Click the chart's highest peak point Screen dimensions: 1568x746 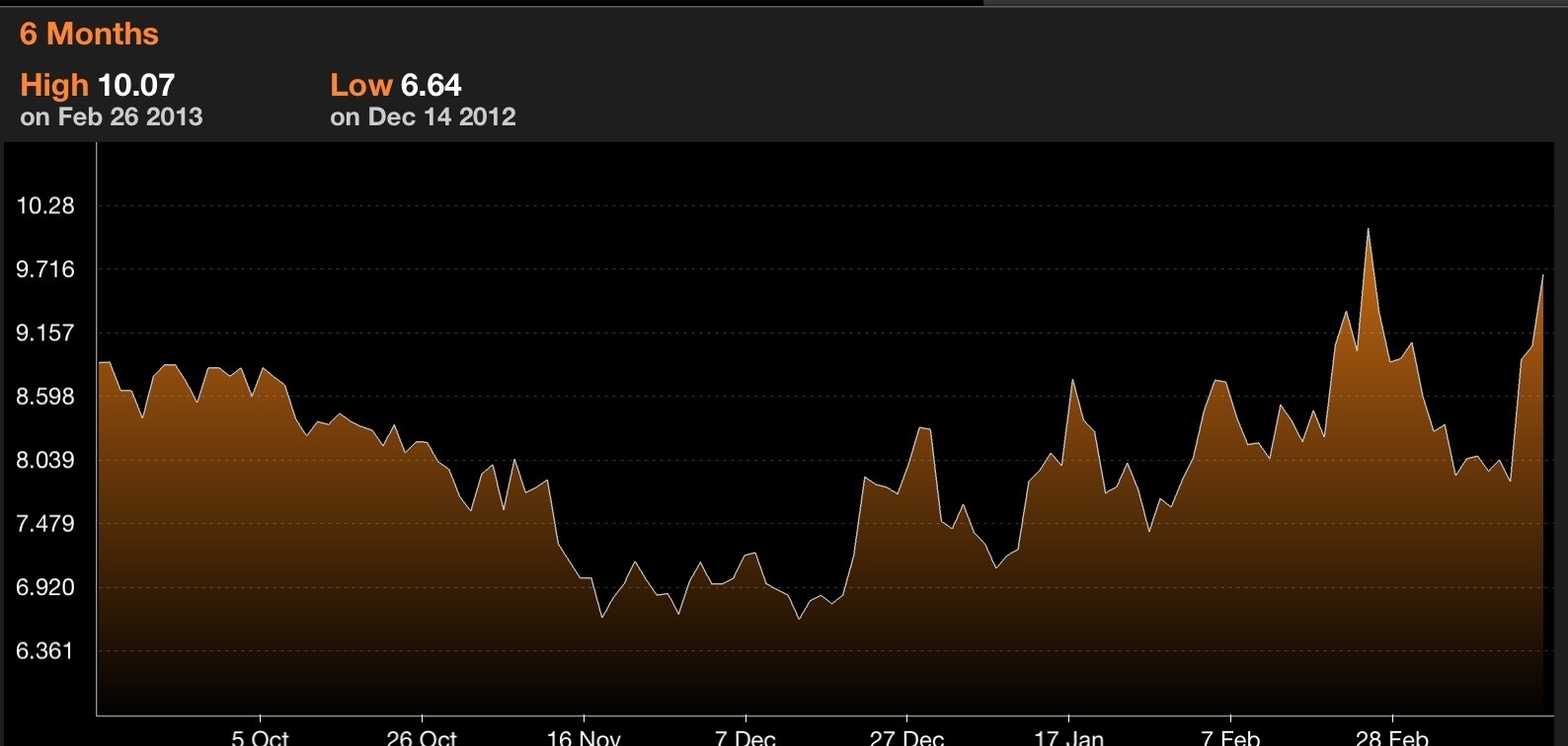pyautogui.click(x=1368, y=230)
